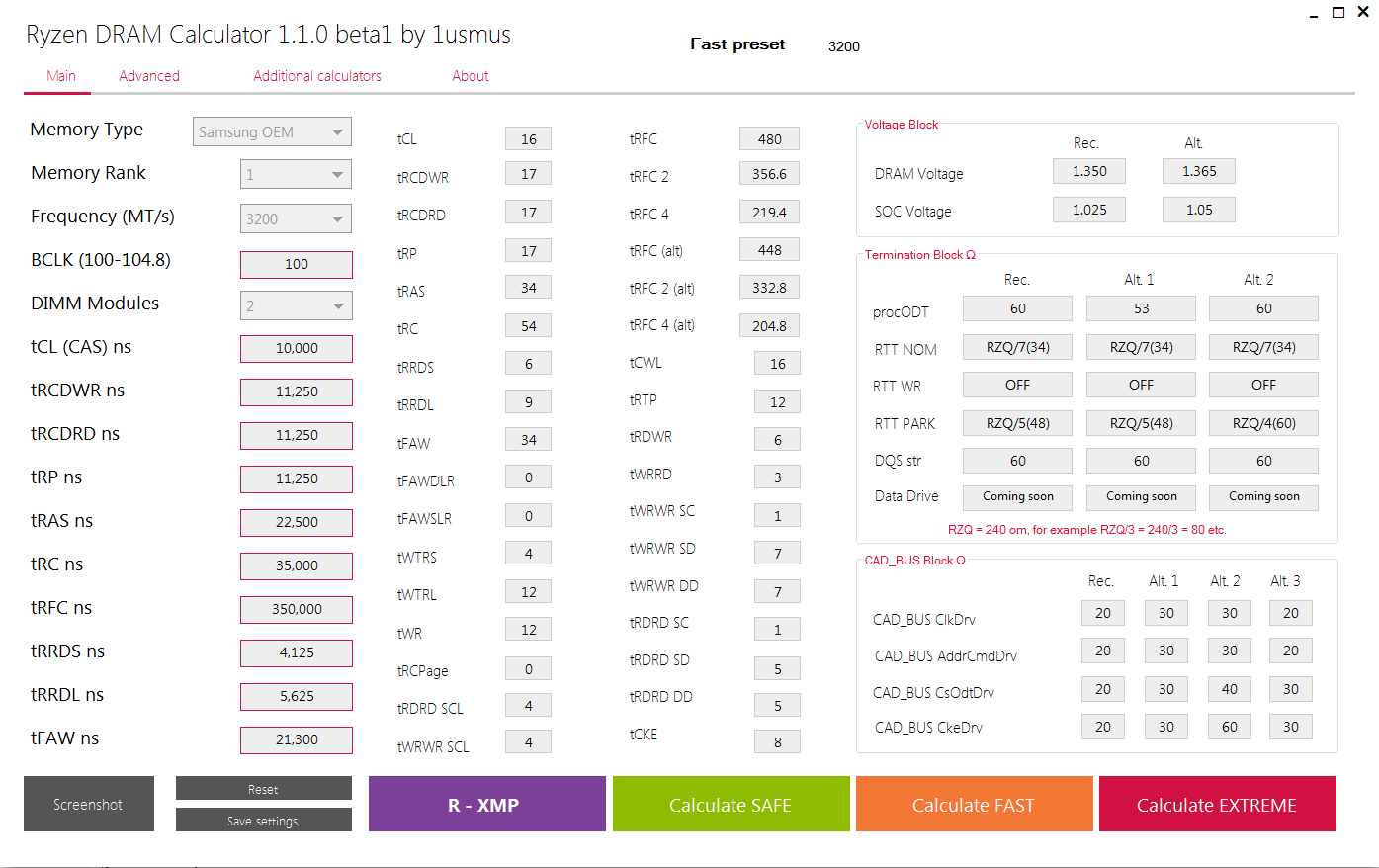Click the alternate SOC Voltage 1.05

[x=1199, y=210]
